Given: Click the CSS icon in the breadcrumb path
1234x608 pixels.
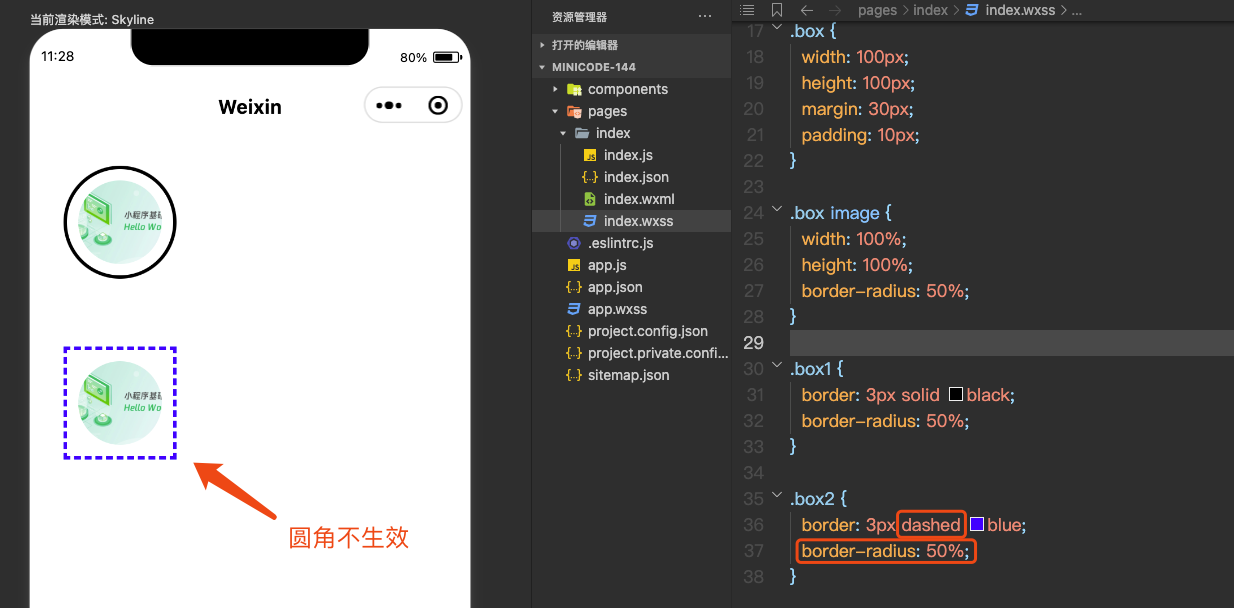Looking at the screenshot, I should click(x=972, y=10).
